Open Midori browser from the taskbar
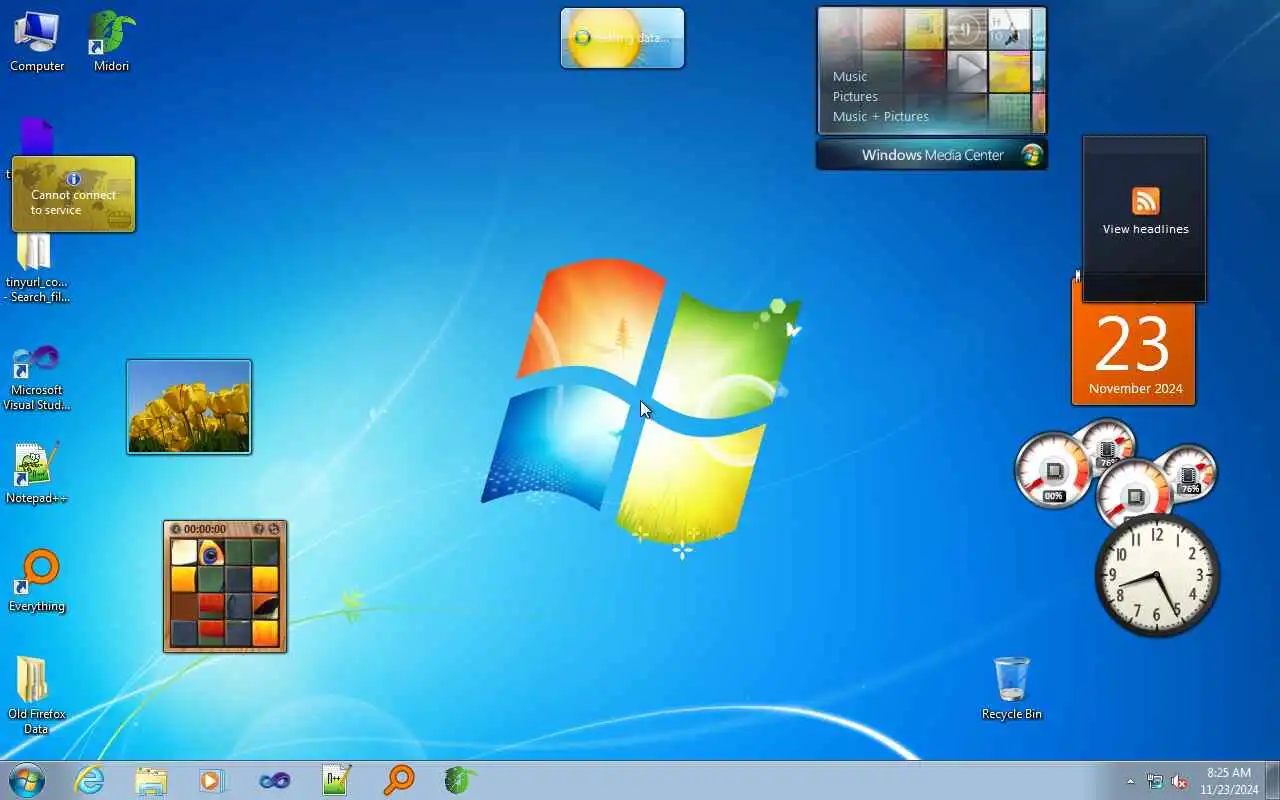This screenshot has height=800, width=1280. tap(460, 780)
